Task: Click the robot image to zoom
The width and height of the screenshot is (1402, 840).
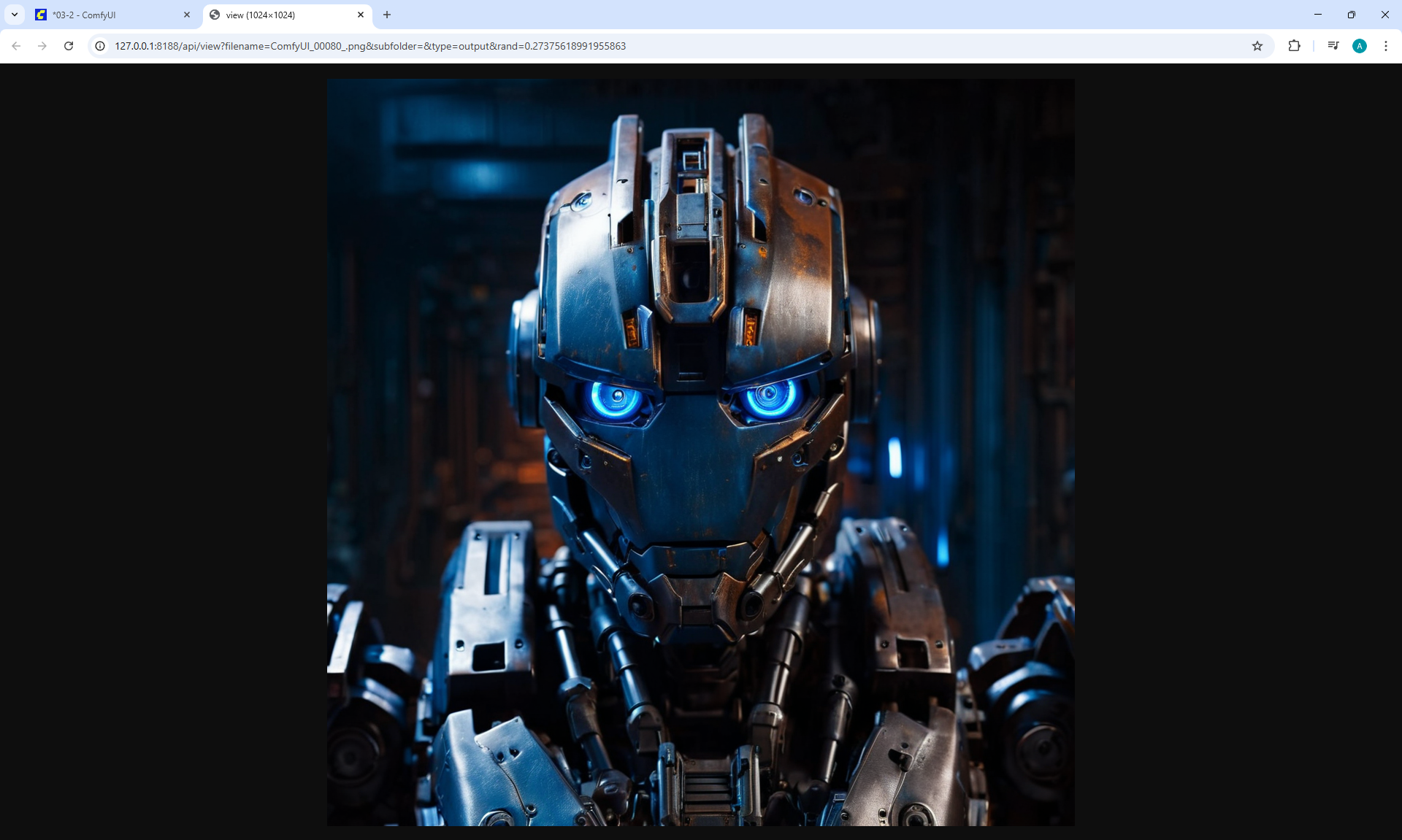Action: click(x=700, y=452)
